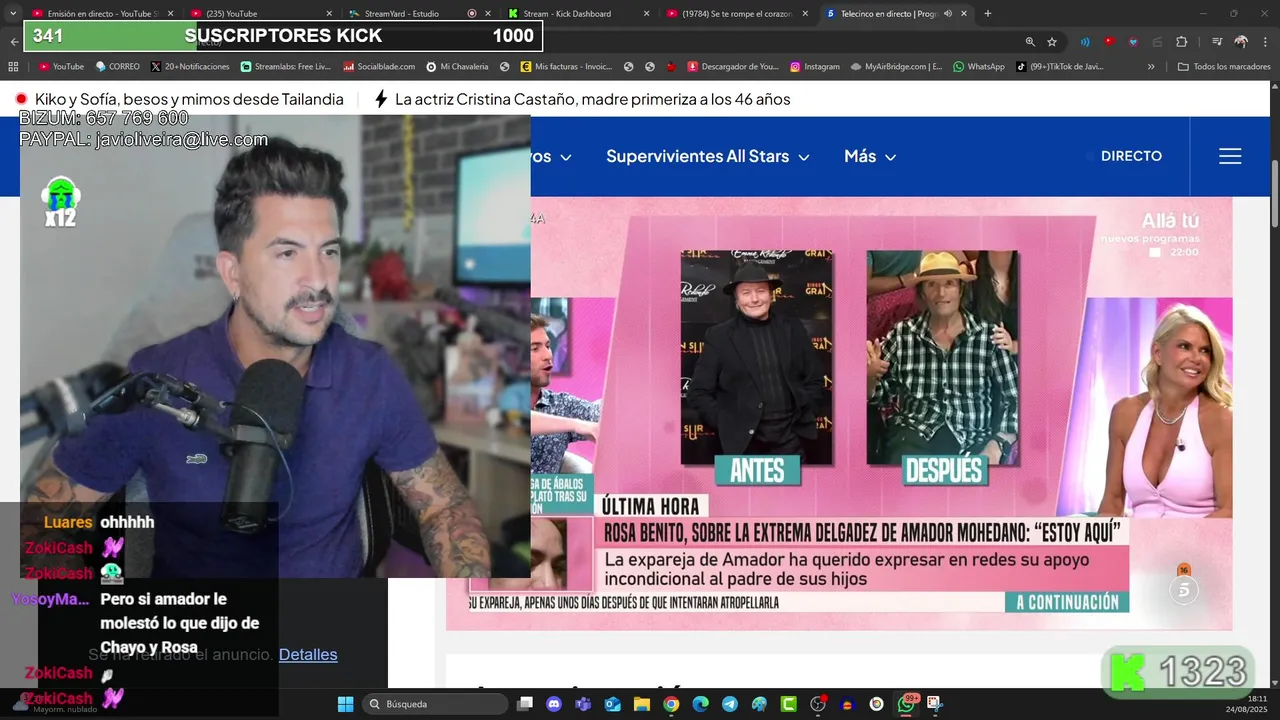Open the Instagram bookmark
1280x720 pixels.
[x=815, y=67]
